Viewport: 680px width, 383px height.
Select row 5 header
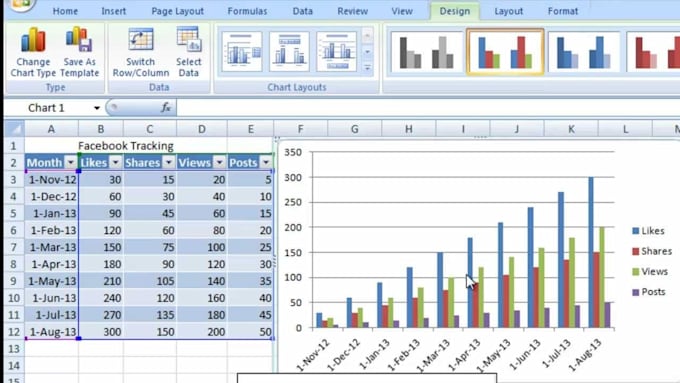pyautogui.click(x=13, y=213)
